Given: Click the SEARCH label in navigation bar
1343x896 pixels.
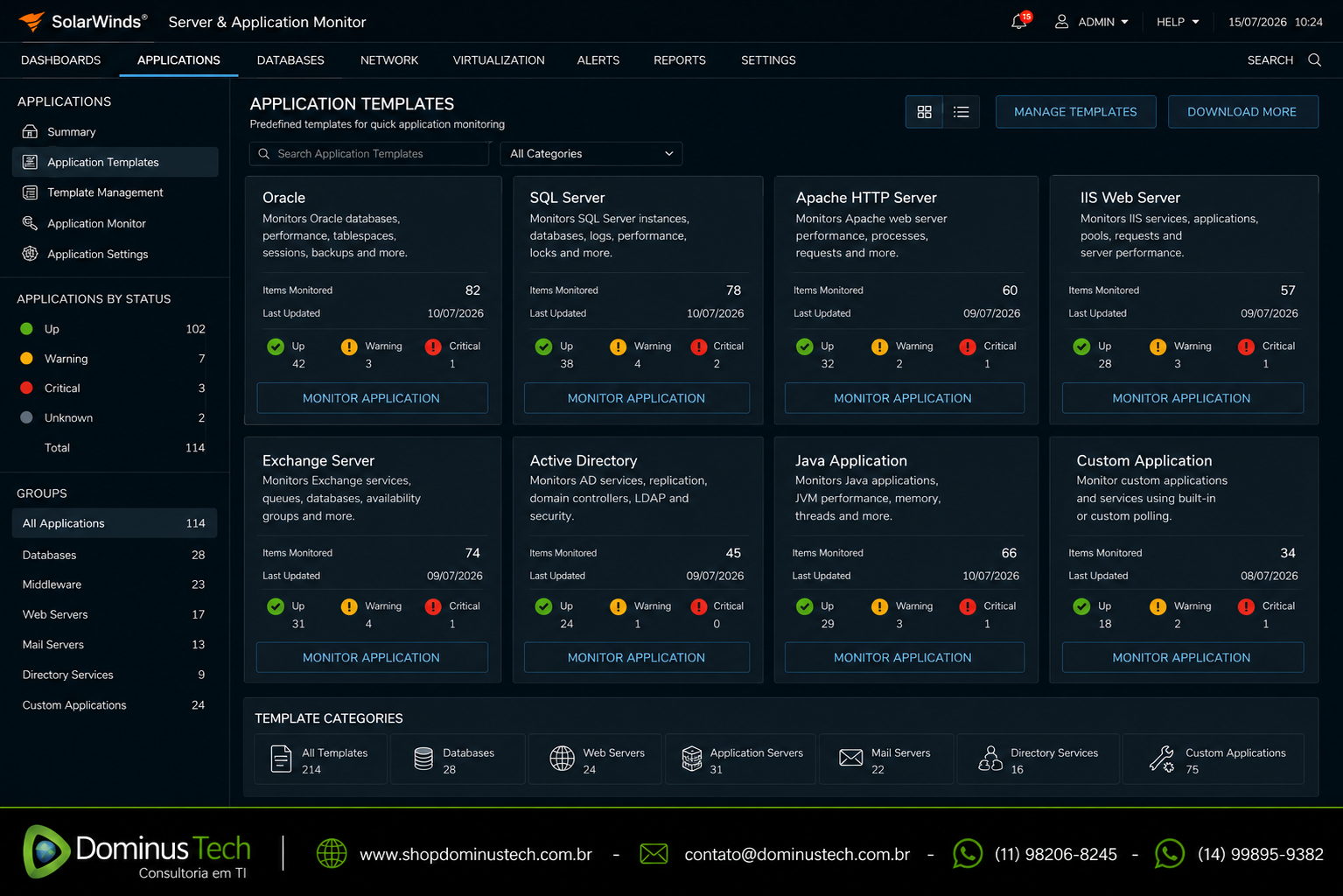Looking at the screenshot, I should tap(1270, 59).
